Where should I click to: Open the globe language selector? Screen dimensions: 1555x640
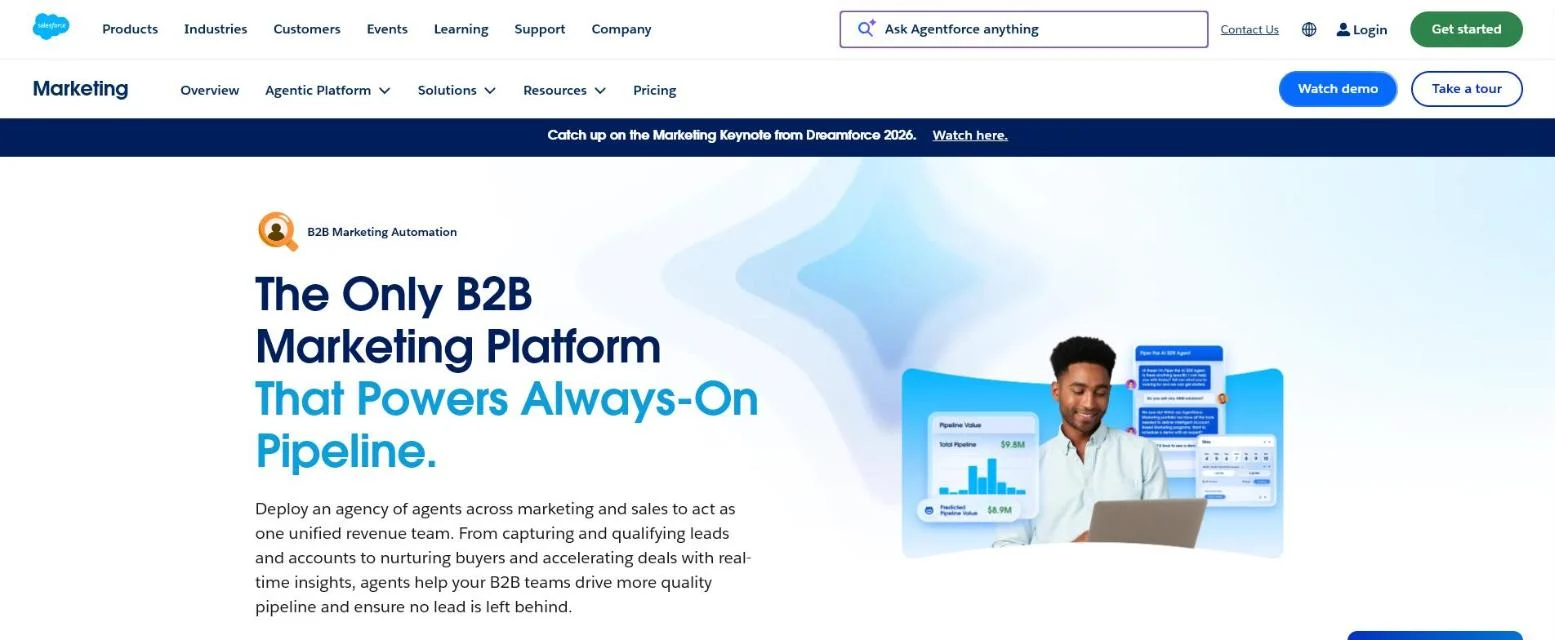[x=1309, y=29]
